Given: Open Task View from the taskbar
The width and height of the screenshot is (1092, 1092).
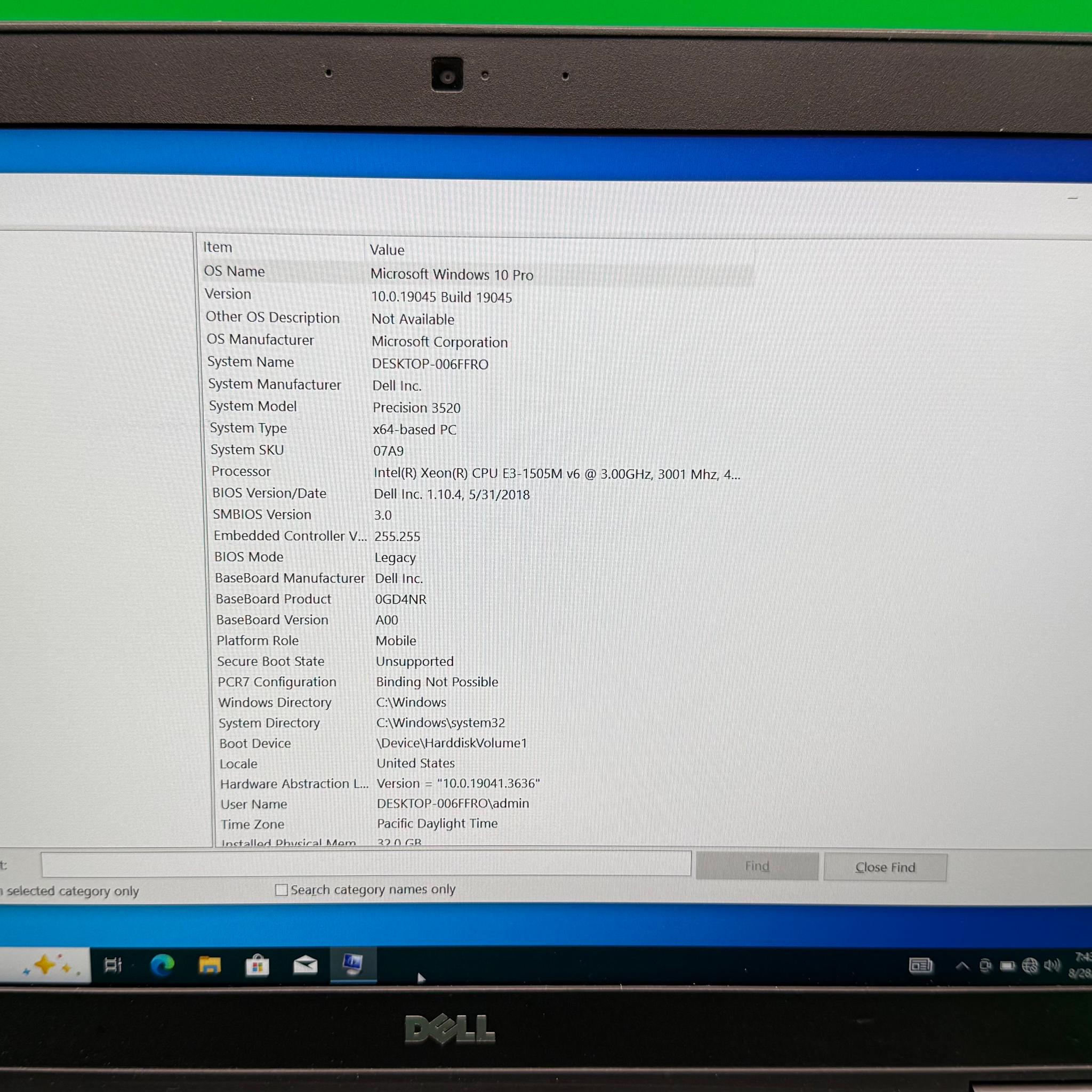Looking at the screenshot, I should tap(113, 966).
